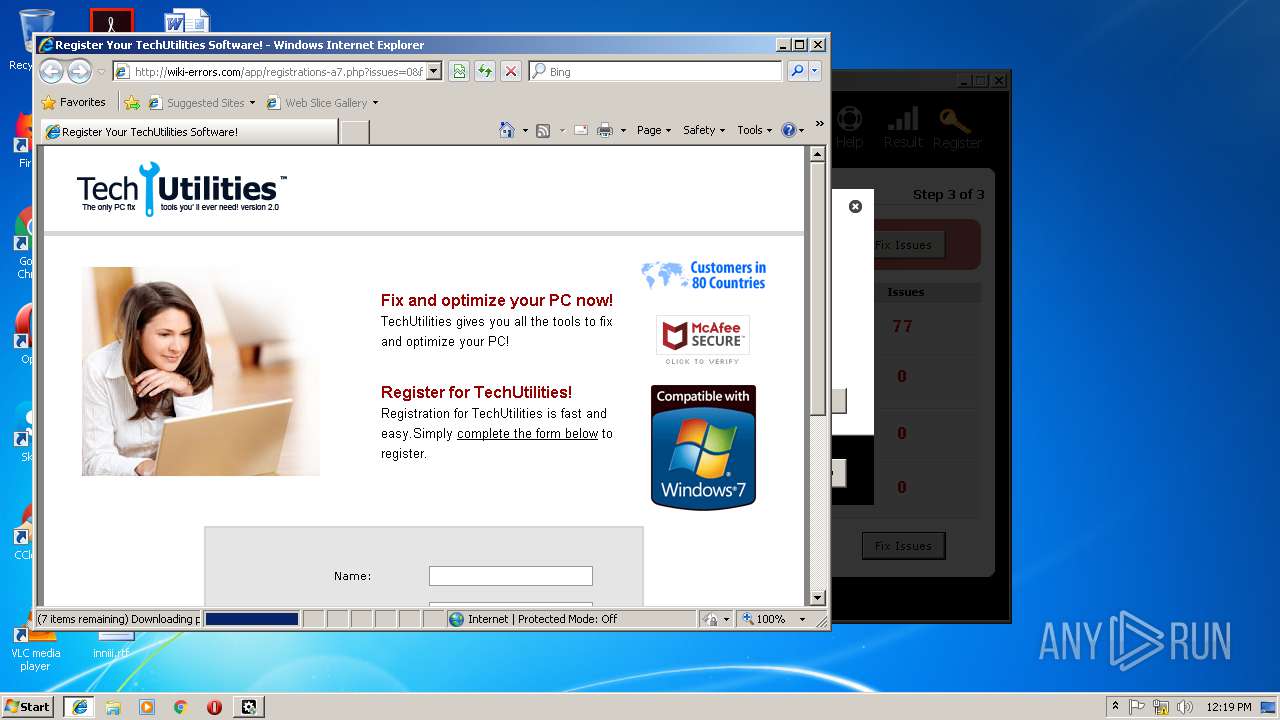
Task: Click Customers in 80 Countries badge
Action: click(x=704, y=275)
